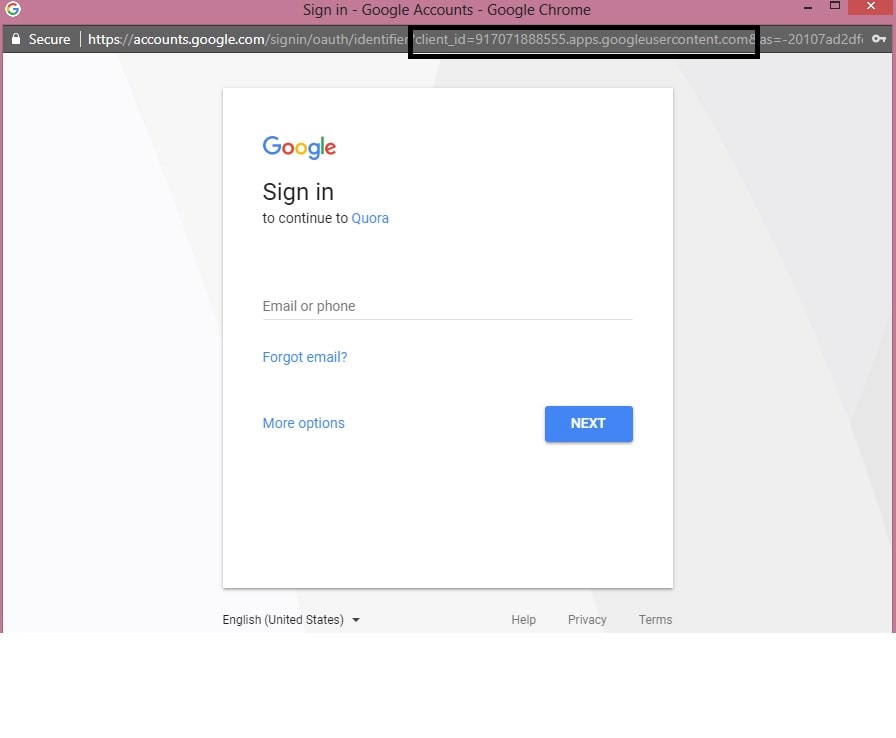Open the Terms link in footer
896x738 pixels.
coord(655,620)
